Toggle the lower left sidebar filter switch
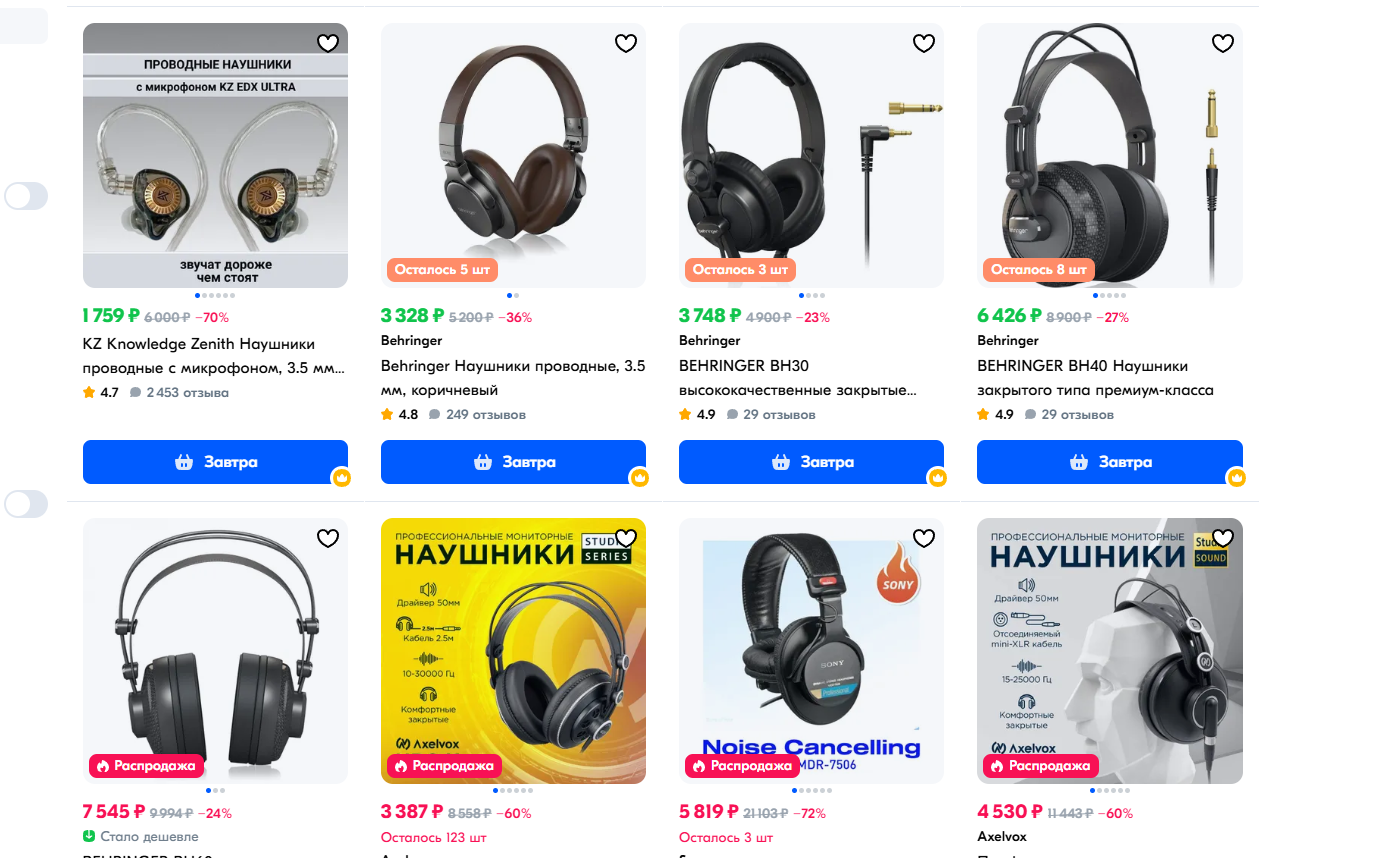1374x858 pixels. pos(26,504)
